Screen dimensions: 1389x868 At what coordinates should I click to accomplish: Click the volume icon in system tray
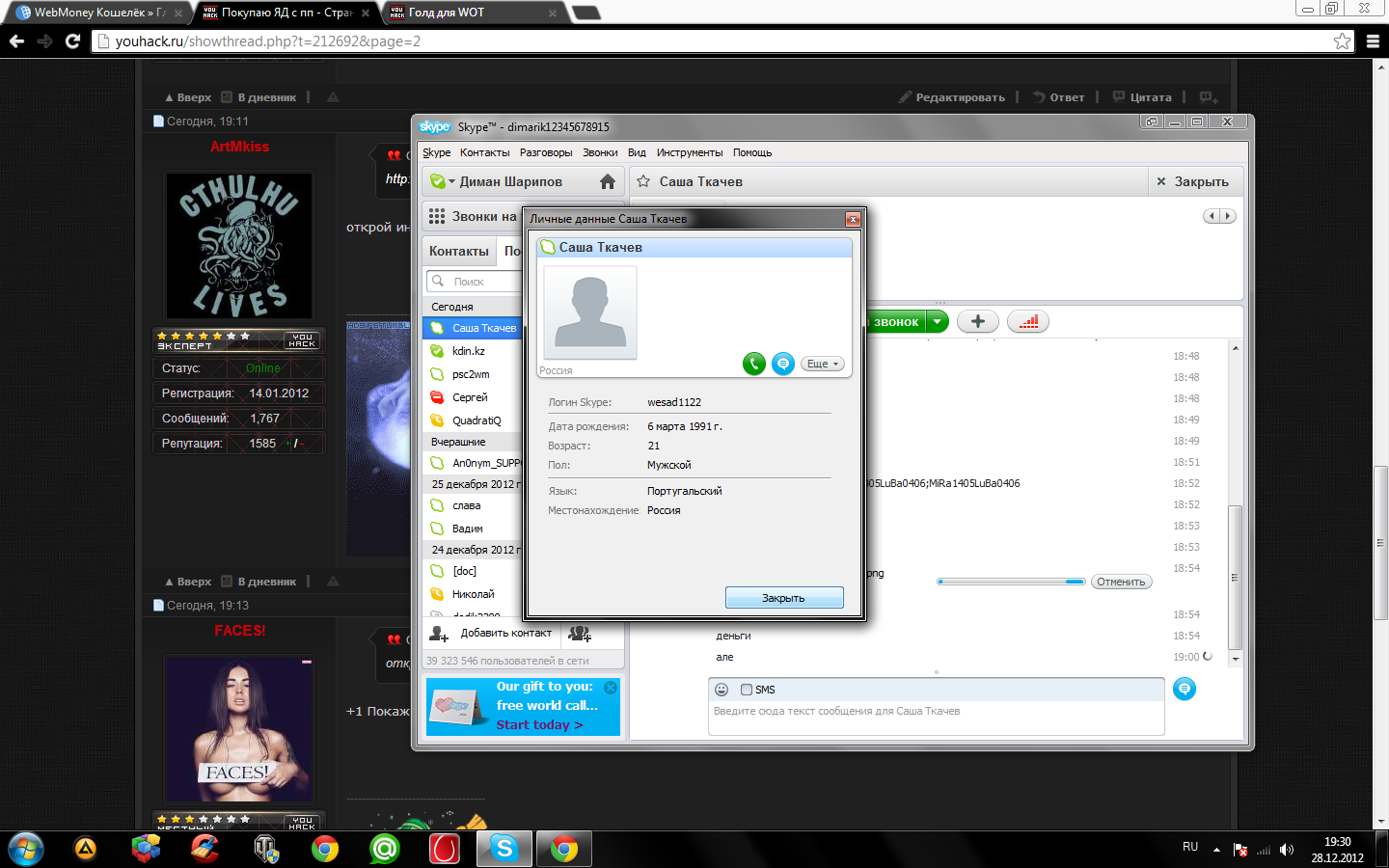(x=1286, y=850)
